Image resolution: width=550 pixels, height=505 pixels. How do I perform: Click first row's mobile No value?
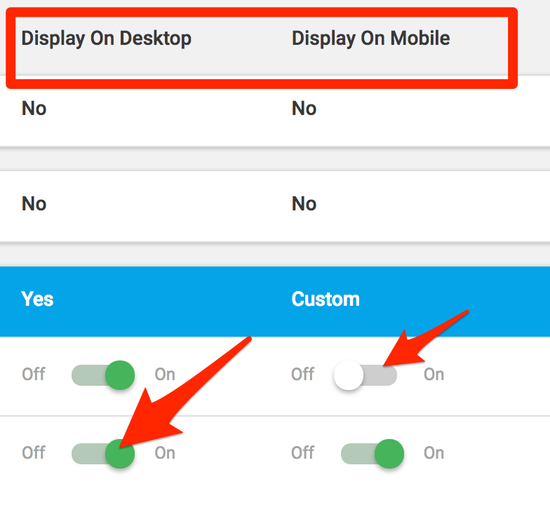pos(304,108)
